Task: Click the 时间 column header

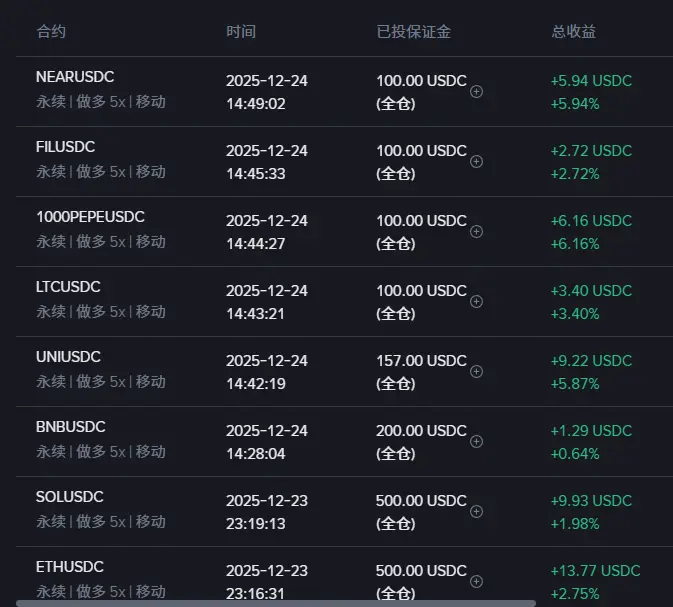Action: (x=241, y=32)
